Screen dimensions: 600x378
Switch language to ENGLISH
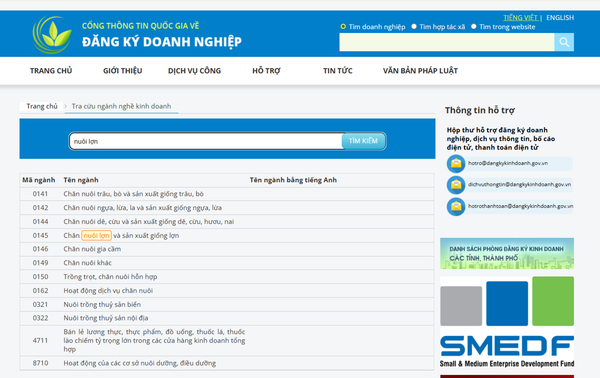coord(560,18)
